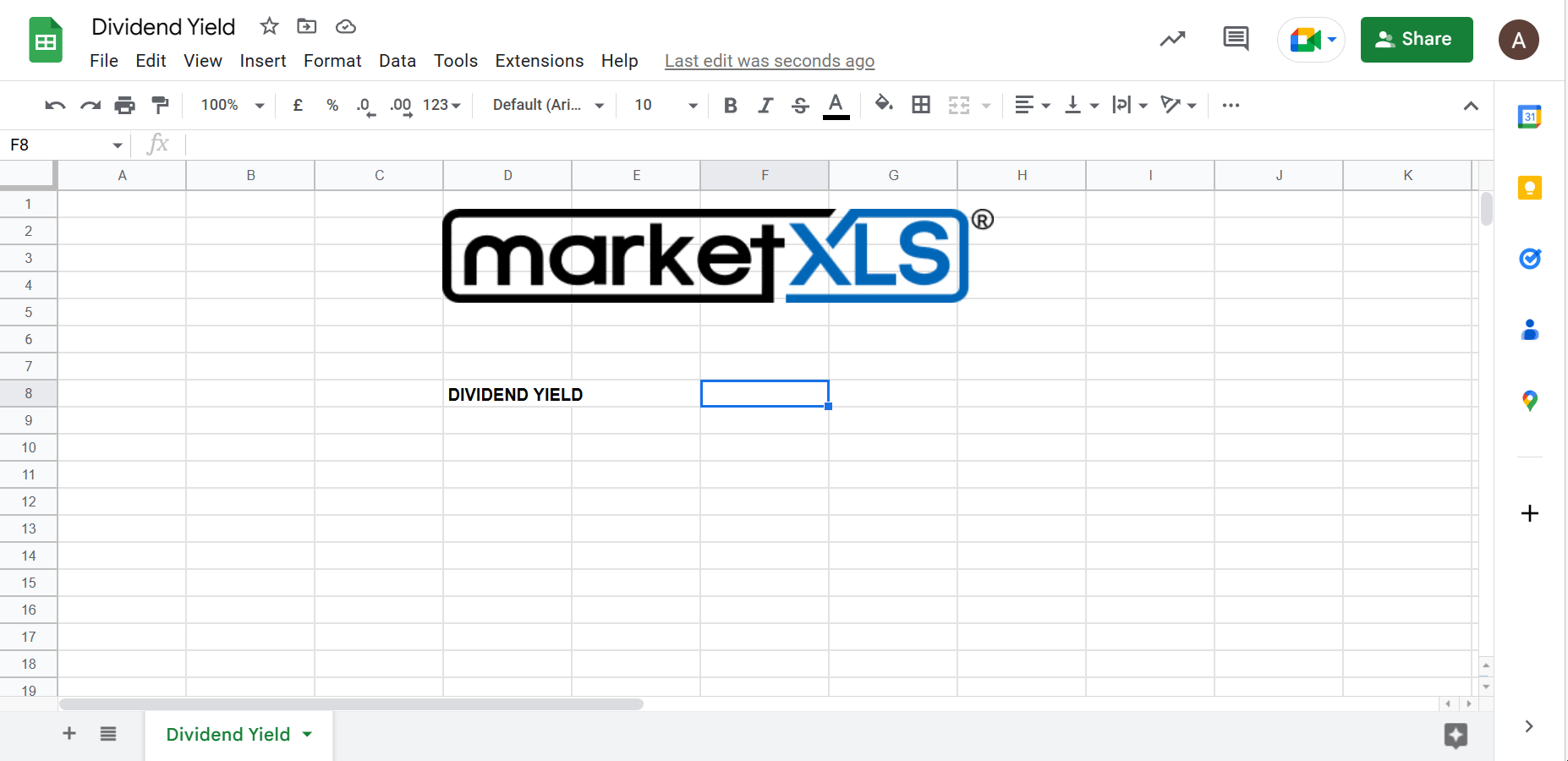The width and height of the screenshot is (1568, 761).
Task: Open Google Keep in the side panel
Action: tap(1529, 188)
